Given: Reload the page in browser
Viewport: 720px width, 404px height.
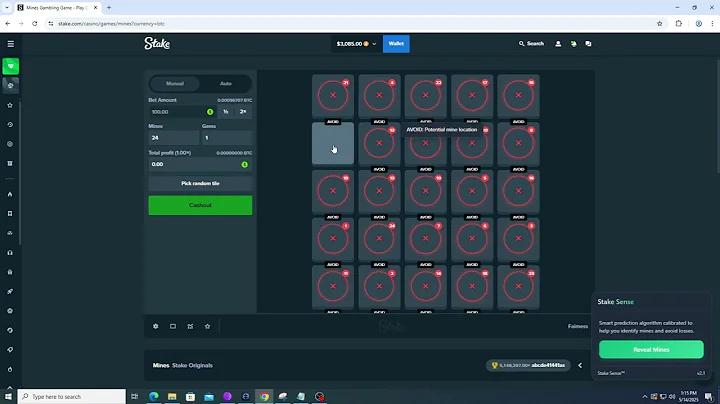Looking at the screenshot, I should (x=34, y=23).
